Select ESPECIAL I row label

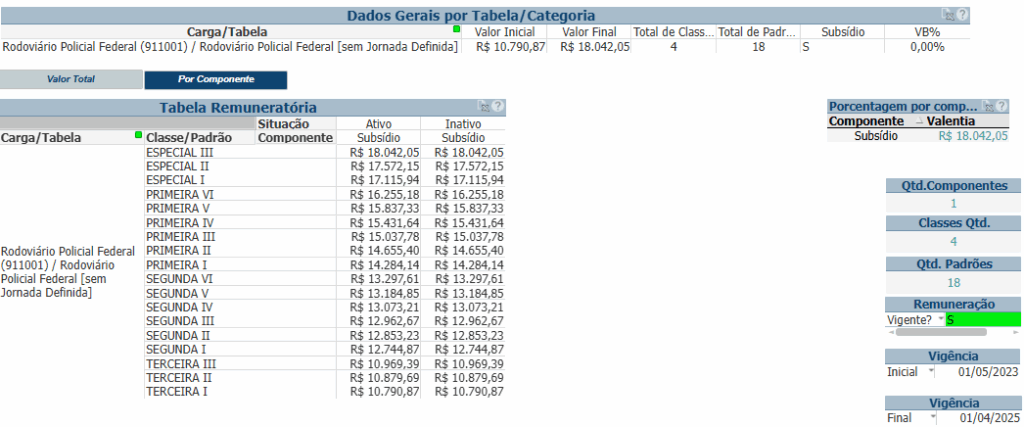pyautogui.click(x=175, y=180)
